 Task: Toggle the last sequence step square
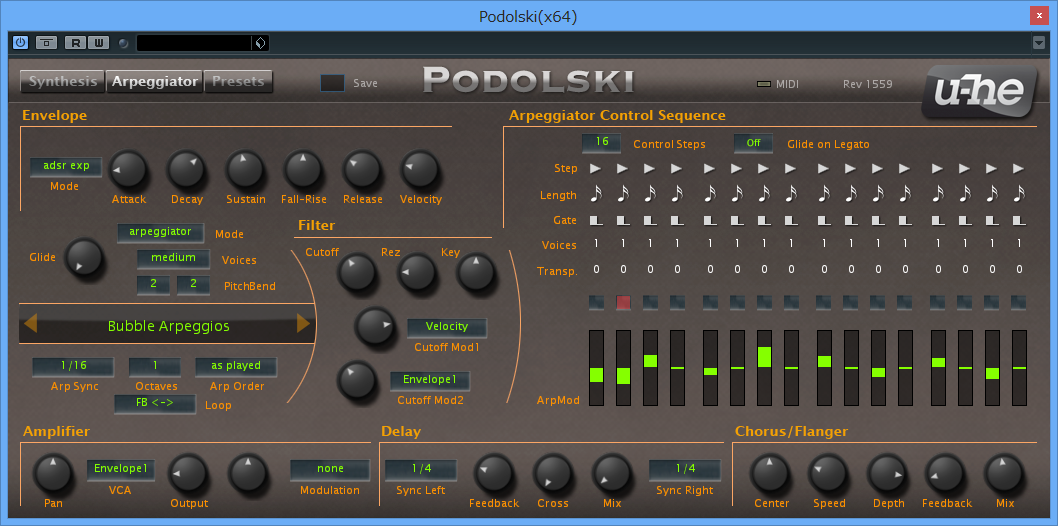pyautogui.click(x=1019, y=302)
